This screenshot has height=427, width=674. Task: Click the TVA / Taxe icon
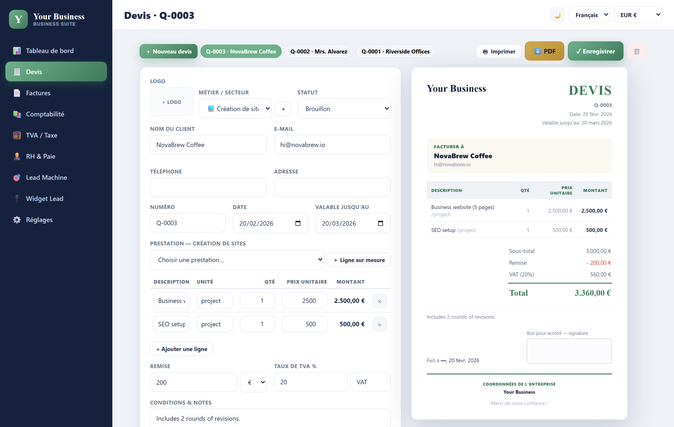coord(17,135)
